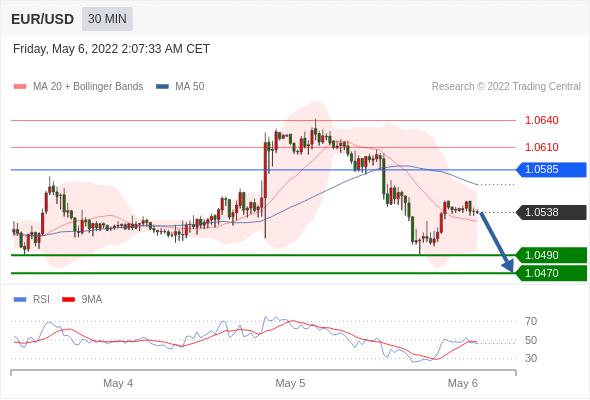This screenshot has height=400, width=590.
Task: Click the MA 20 + Bollinger Bands legend swatch
Action: coord(20,87)
